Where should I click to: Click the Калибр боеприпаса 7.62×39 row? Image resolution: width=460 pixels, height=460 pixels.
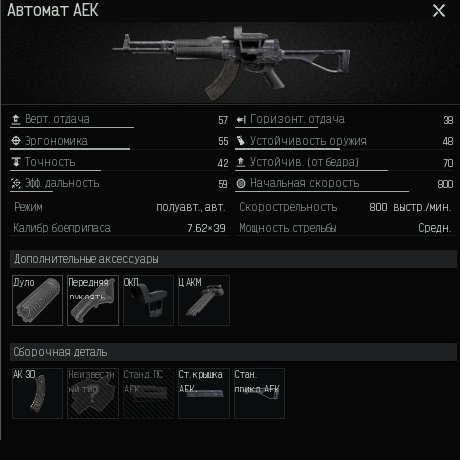tap(119, 228)
